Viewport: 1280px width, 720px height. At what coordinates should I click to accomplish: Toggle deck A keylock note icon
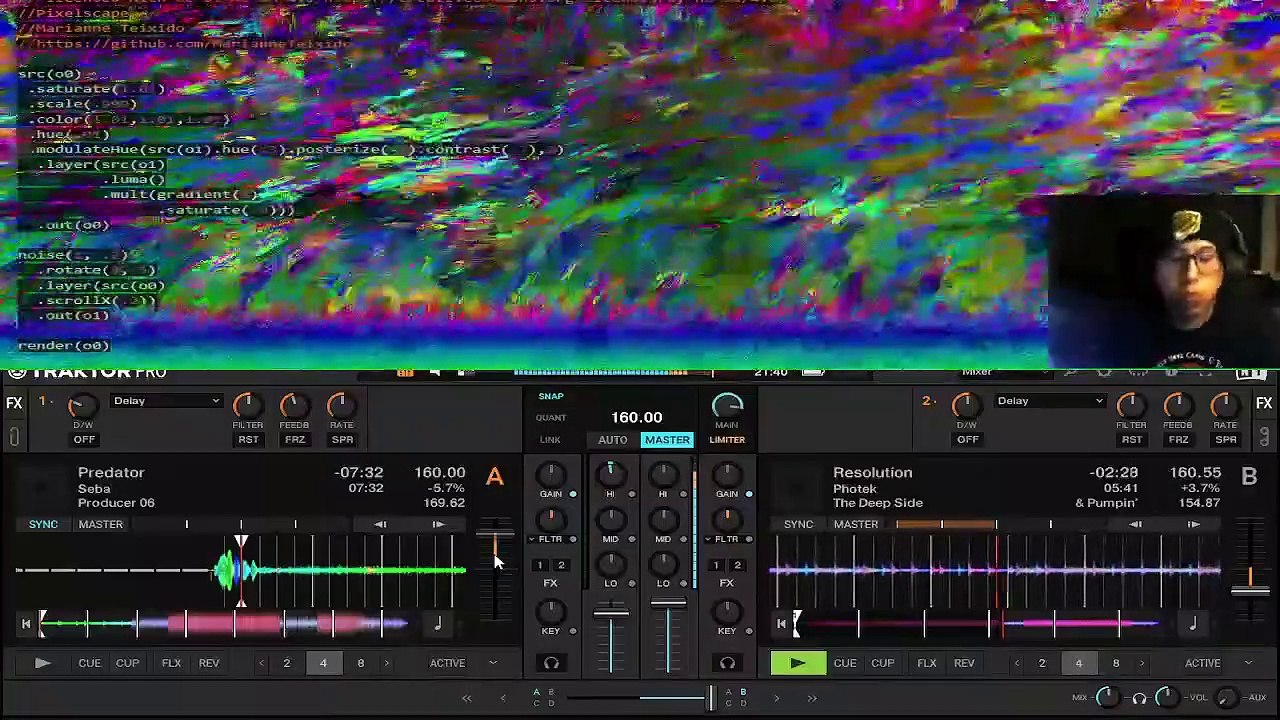tap(437, 625)
